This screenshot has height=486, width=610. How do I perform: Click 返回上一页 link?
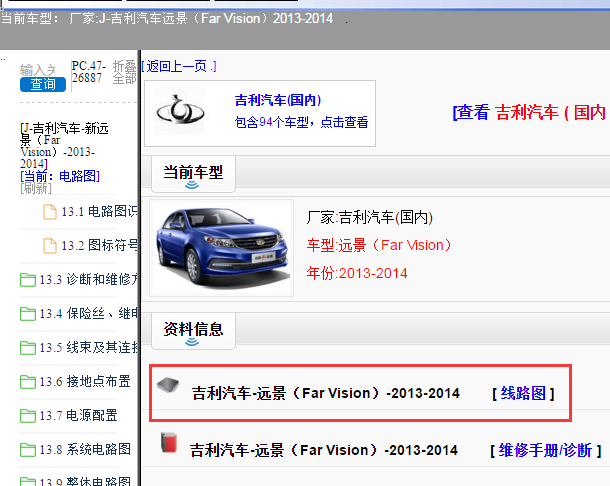click(x=179, y=67)
